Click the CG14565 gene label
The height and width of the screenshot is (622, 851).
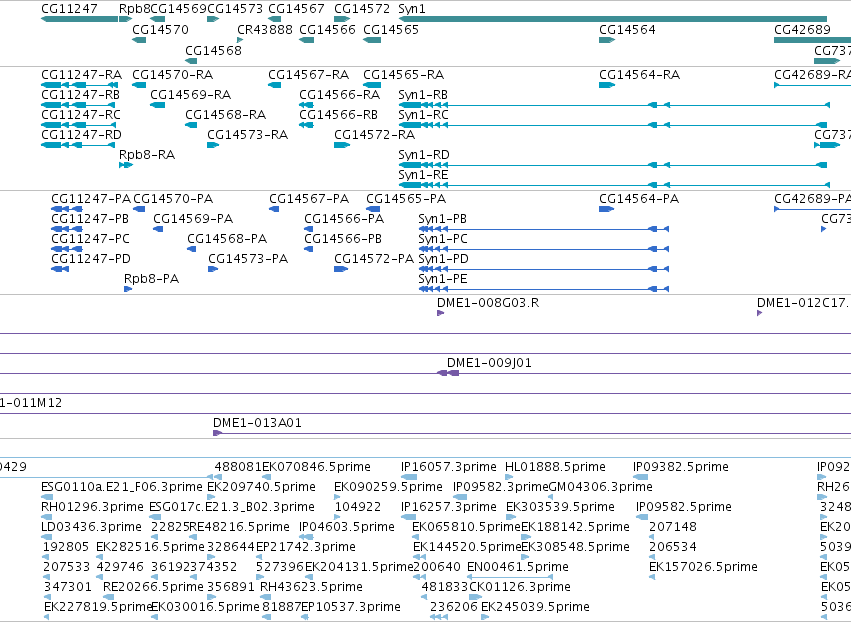[x=391, y=30]
